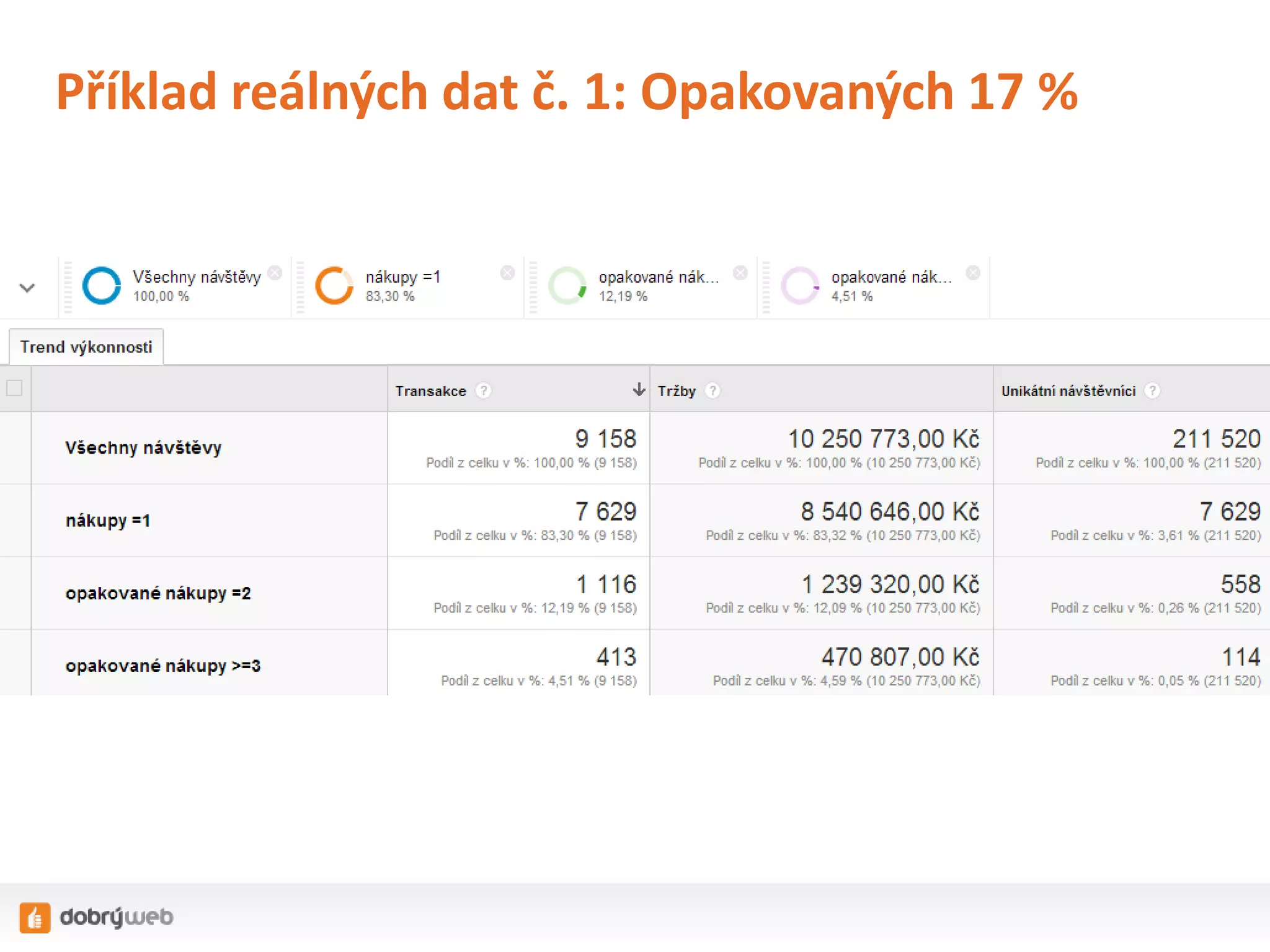Sort by Unikátní návštěvníci column header

click(1068, 391)
